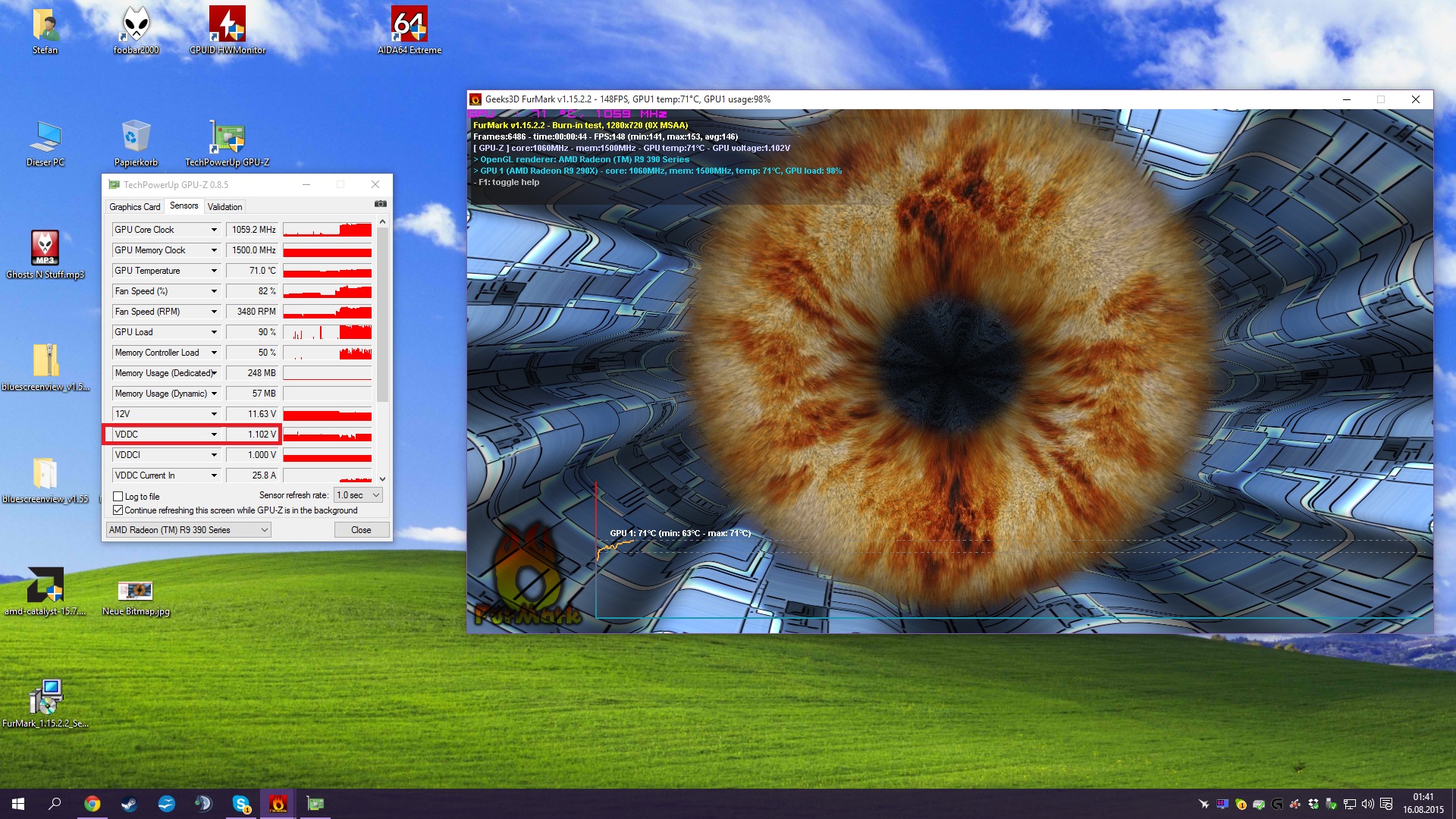The width and height of the screenshot is (1456, 819).
Task: Open Skype from the taskbar
Action: 241,804
